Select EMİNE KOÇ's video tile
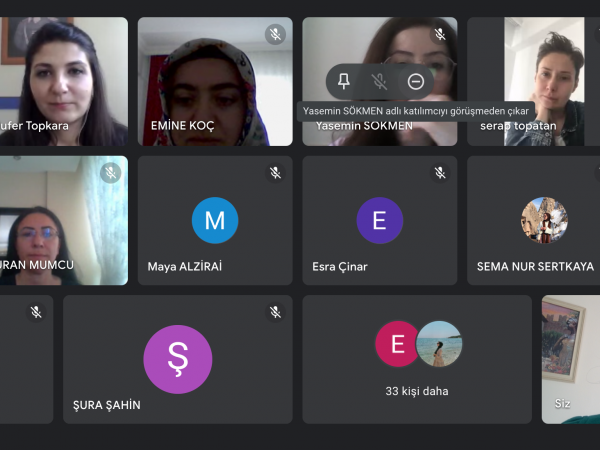Image resolution: width=600 pixels, height=450 pixels. (215, 82)
